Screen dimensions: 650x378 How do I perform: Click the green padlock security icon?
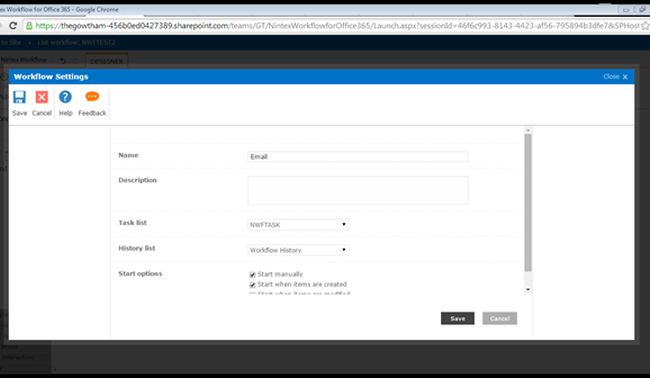(29, 26)
